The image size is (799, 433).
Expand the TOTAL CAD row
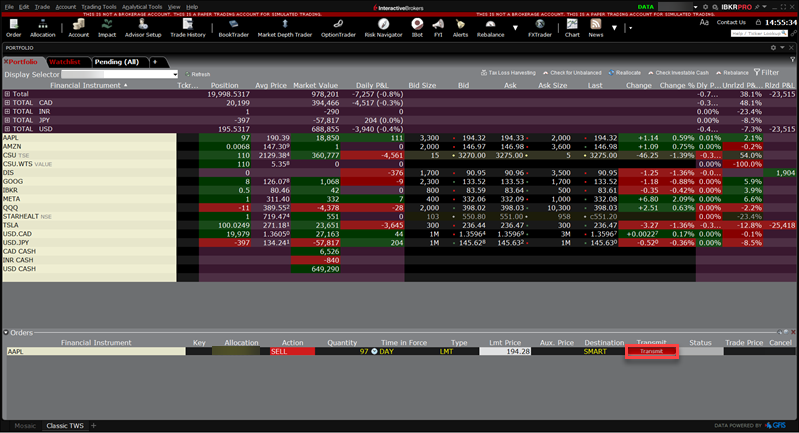click(x=7, y=102)
